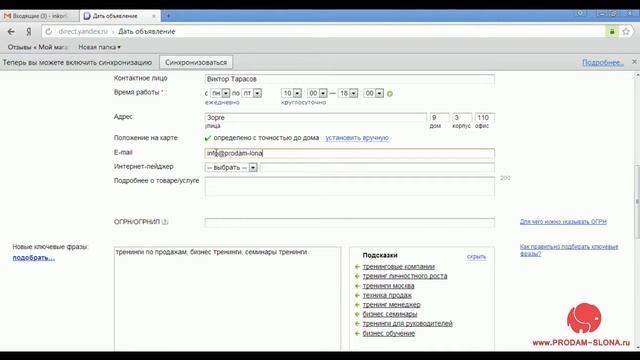Open the 'Подробнее...' link in sync bar
Viewport: 640px width, 360px height.
(x=602, y=62)
